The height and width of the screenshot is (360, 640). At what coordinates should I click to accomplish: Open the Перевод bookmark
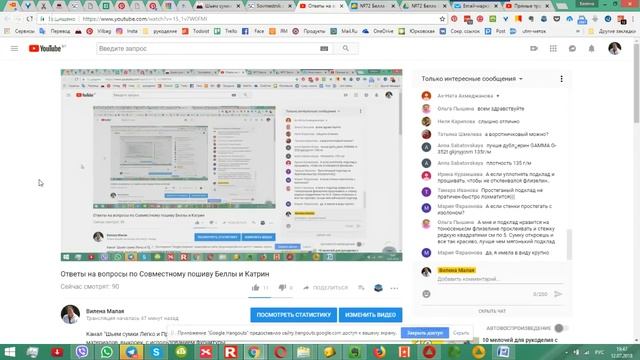coord(55,31)
